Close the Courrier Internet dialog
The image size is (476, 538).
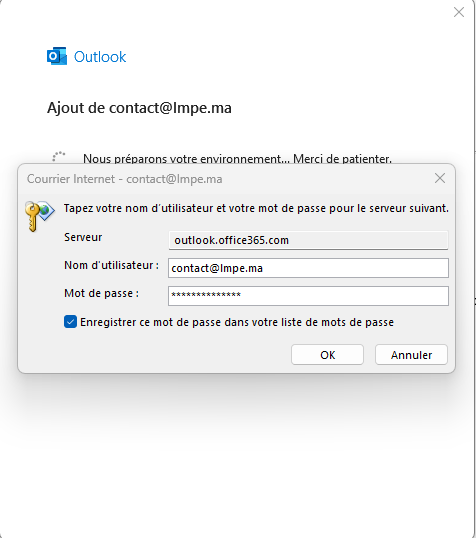(440, 178)
